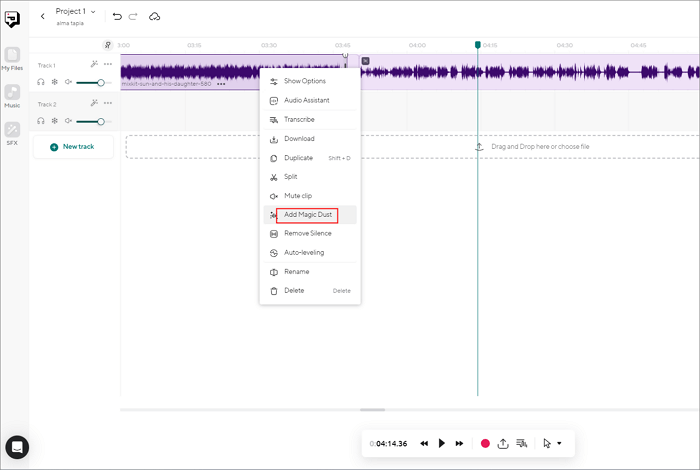Click the New track button

click(72, 147)
